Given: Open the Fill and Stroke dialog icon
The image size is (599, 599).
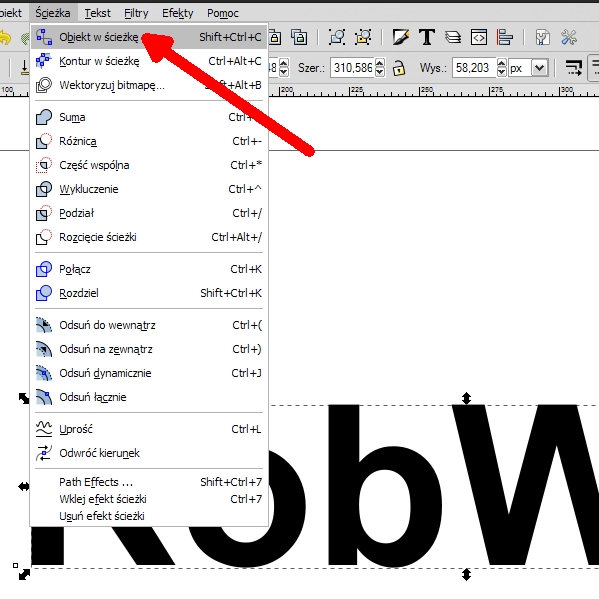Looking at the screenshot, I should pos(401,37).
